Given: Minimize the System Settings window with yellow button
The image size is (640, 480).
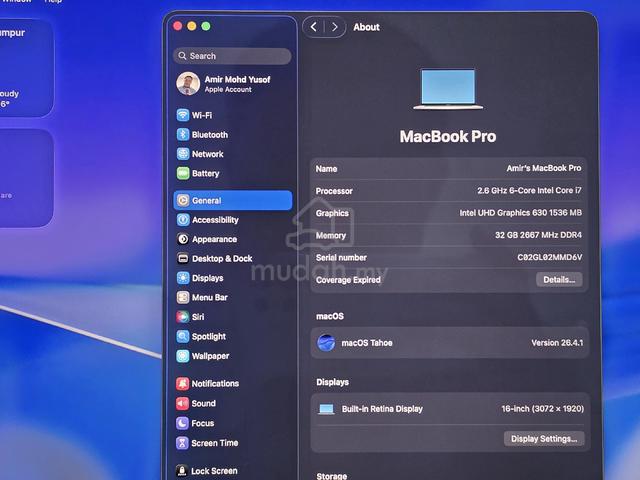Looking at the screenshot, I should [x=192, y=26].
